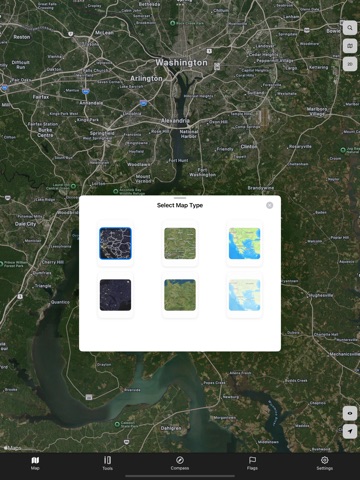Select the Mount Vernon label

coord(143,179)
